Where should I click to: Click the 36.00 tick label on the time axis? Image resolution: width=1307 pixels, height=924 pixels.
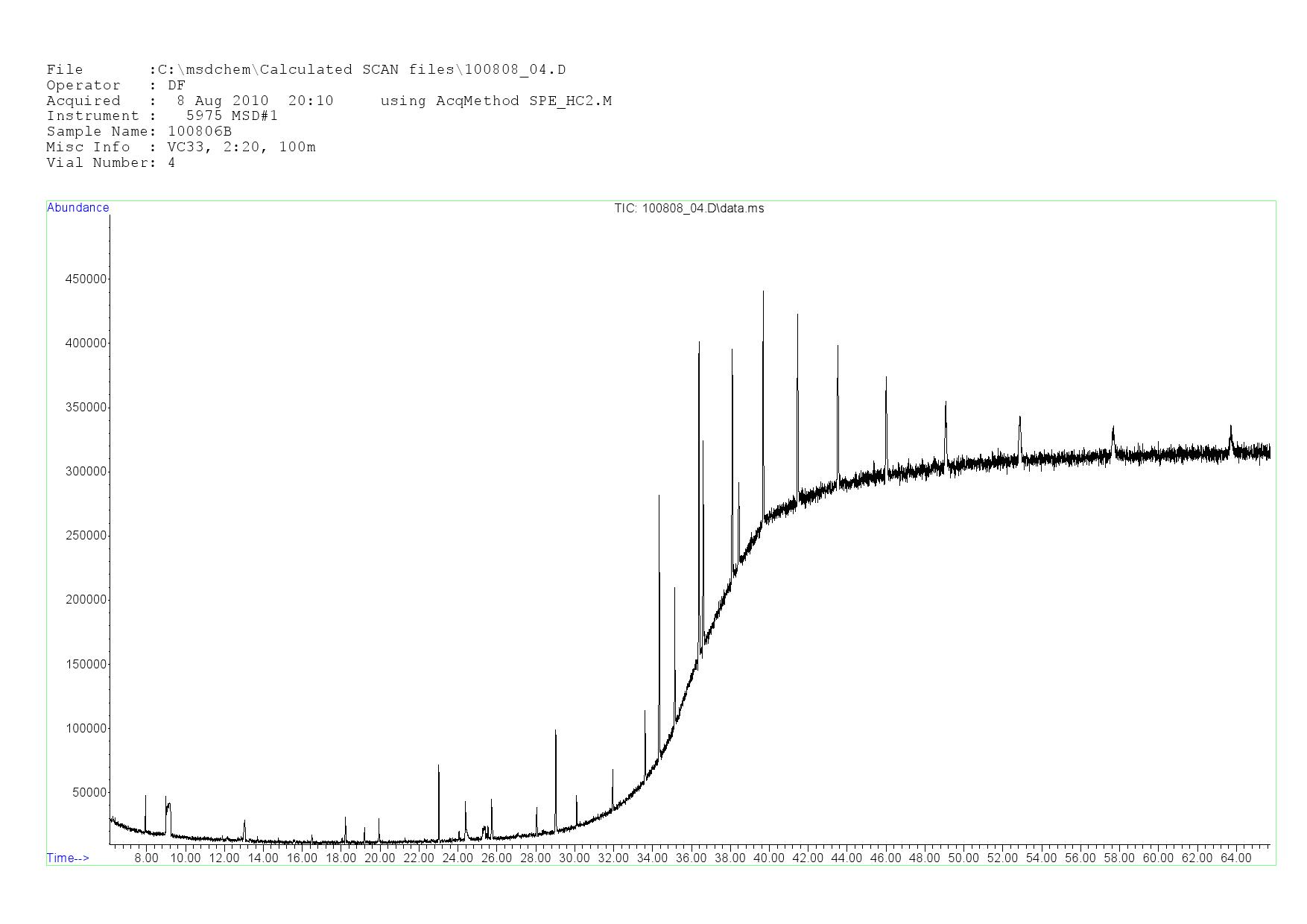691,858
